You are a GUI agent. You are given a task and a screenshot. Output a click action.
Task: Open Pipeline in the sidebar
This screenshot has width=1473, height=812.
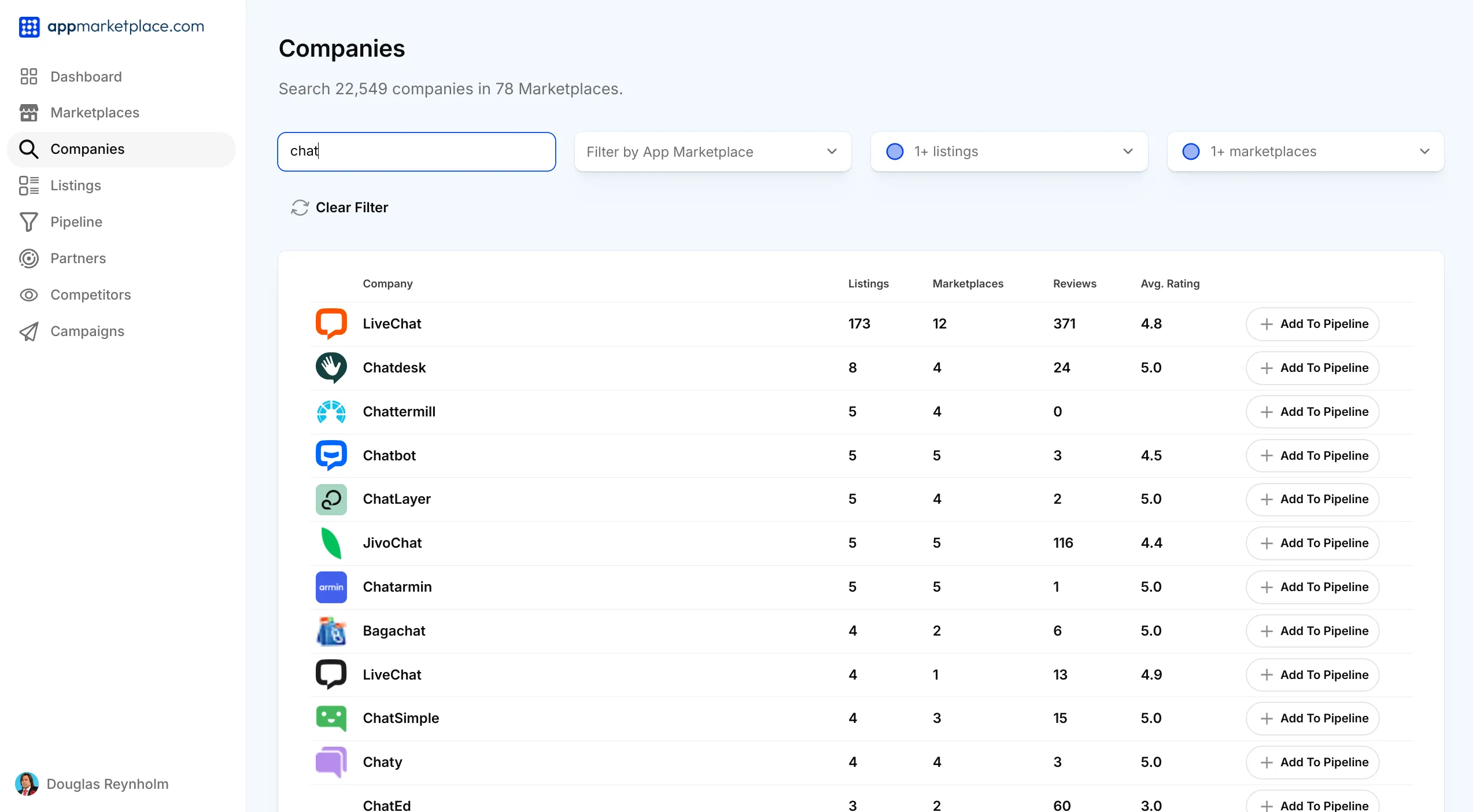pyautogui.click(x=121, y=222)
